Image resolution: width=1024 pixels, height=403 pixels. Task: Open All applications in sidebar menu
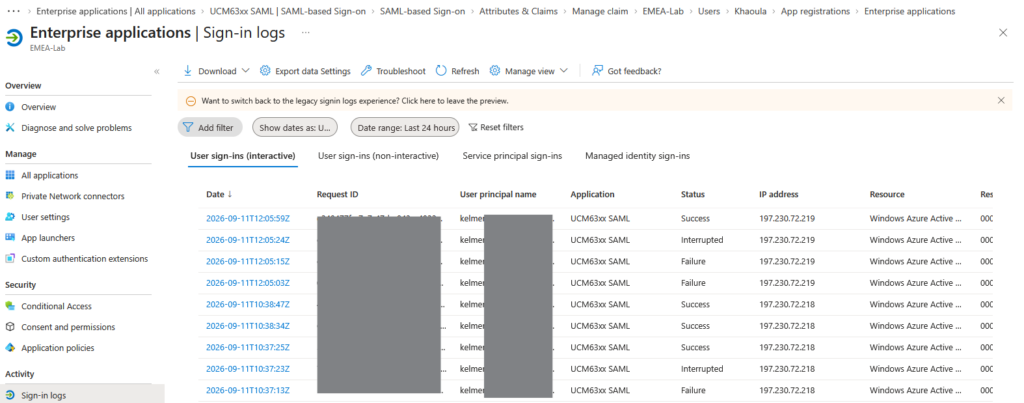point(50,175)
